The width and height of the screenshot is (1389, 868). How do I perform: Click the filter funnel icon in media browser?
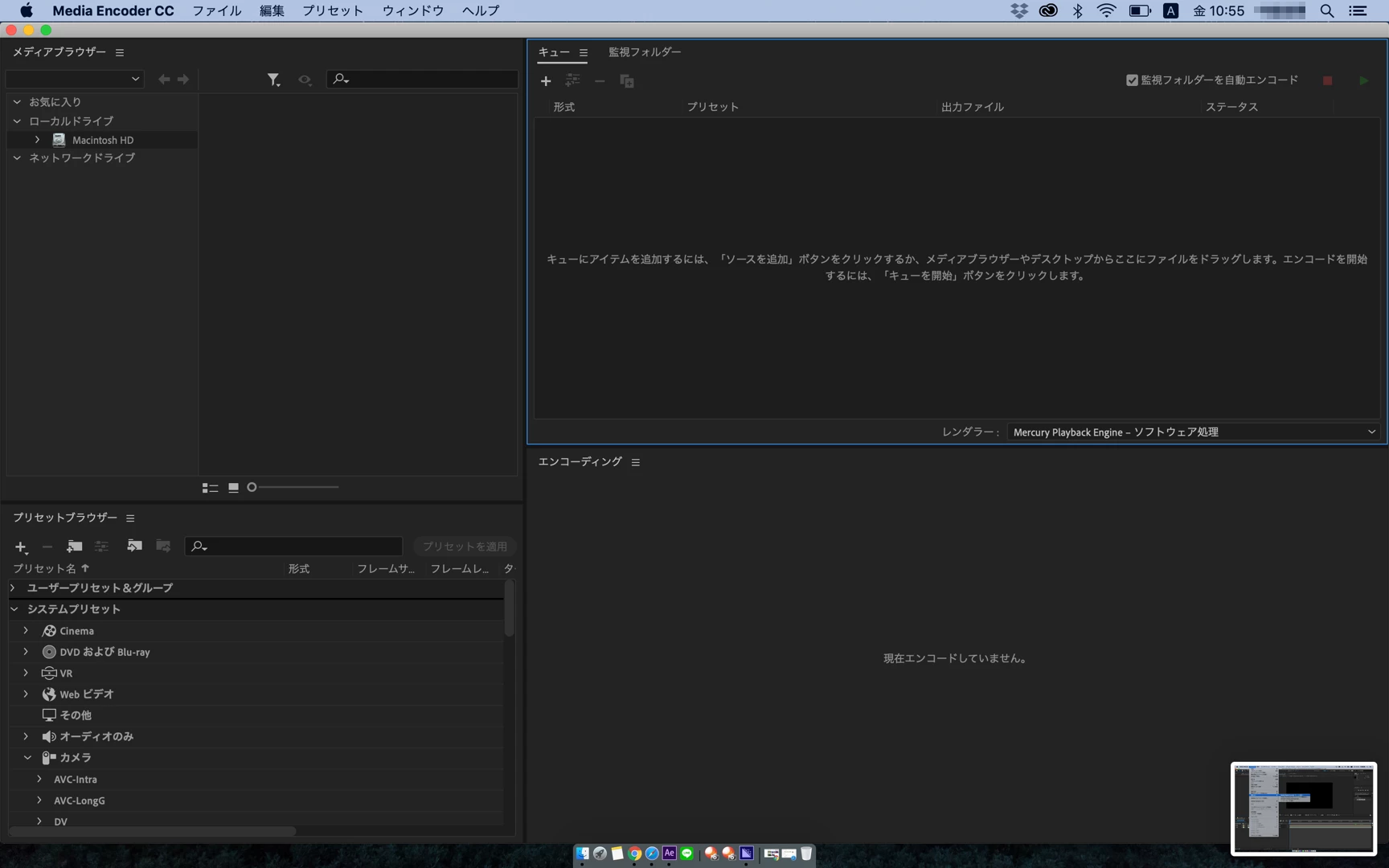273,80
